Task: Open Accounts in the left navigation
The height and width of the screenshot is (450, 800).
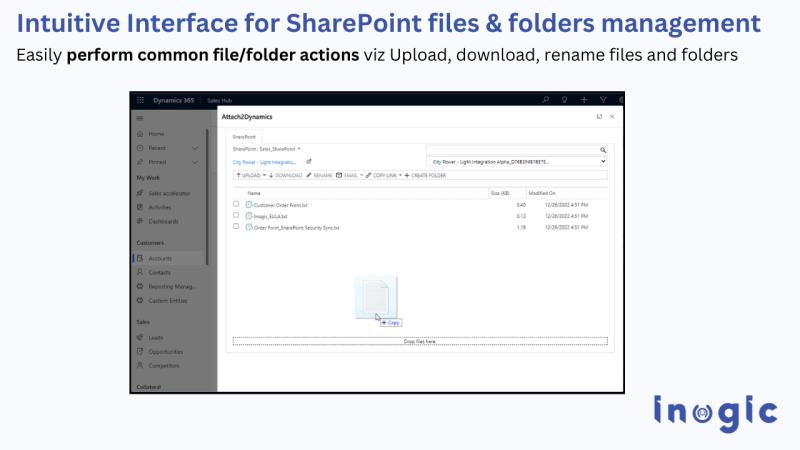Action: [159, 258]
